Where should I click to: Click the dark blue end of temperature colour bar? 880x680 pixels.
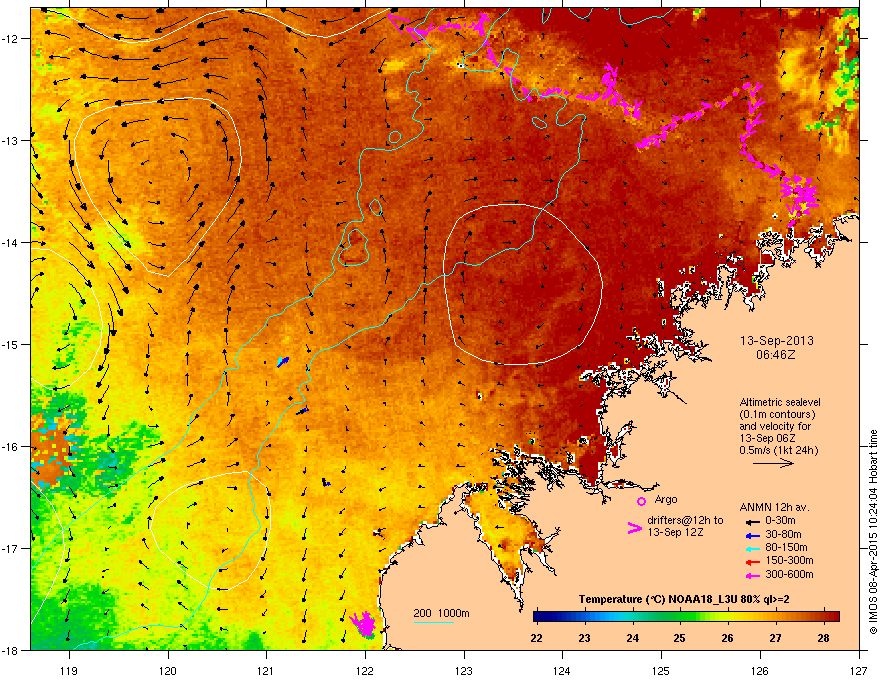coord(539,617)
